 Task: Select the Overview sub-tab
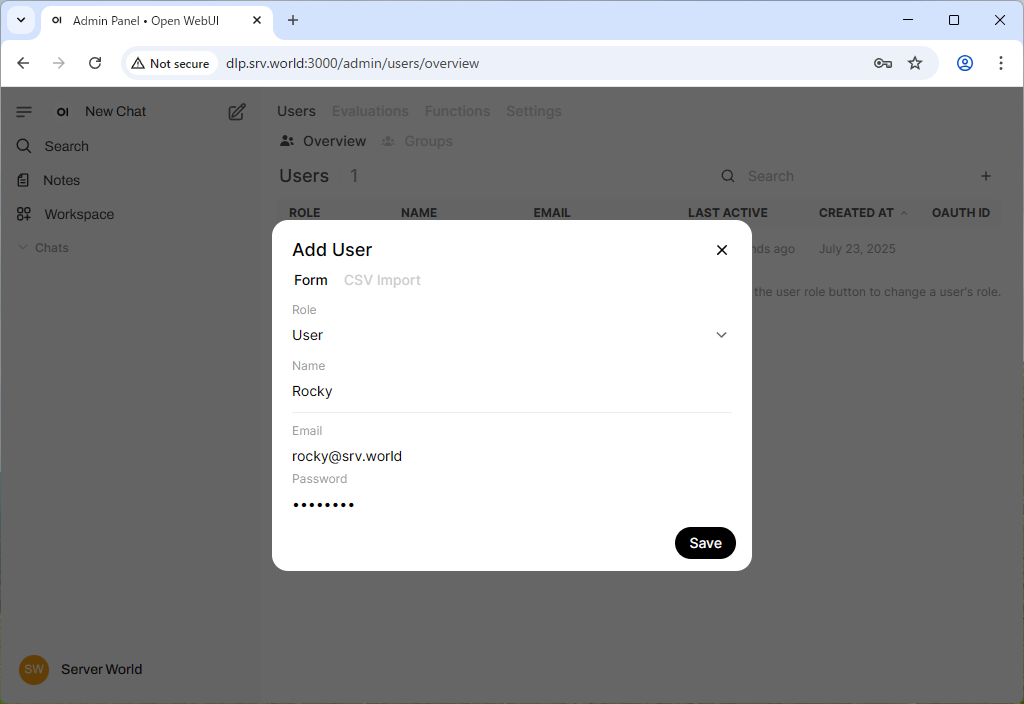(323, 141)
